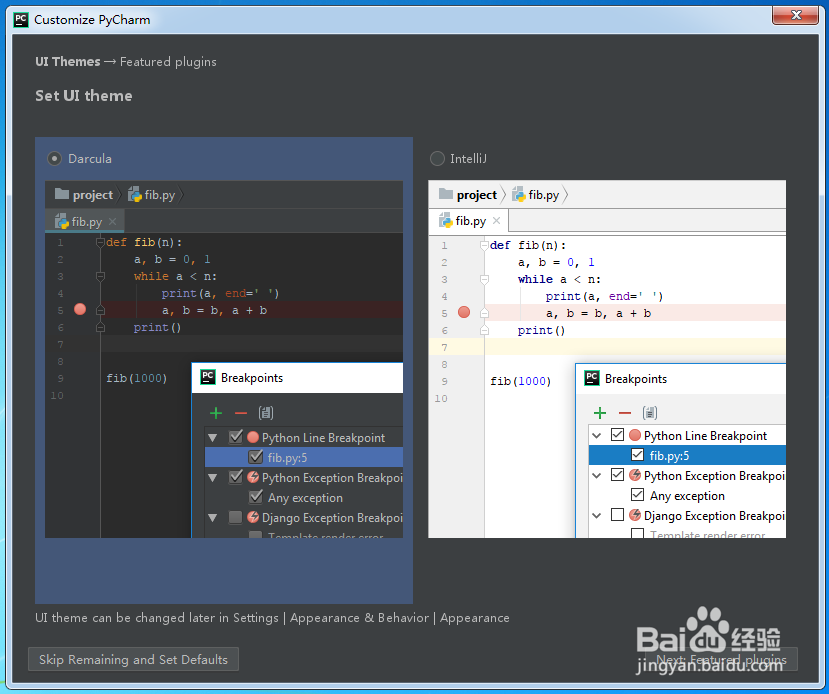829x694 pixels.
Task: Toggle Any exception checkbox in Darcula preview
Action: tap(256, 497)
